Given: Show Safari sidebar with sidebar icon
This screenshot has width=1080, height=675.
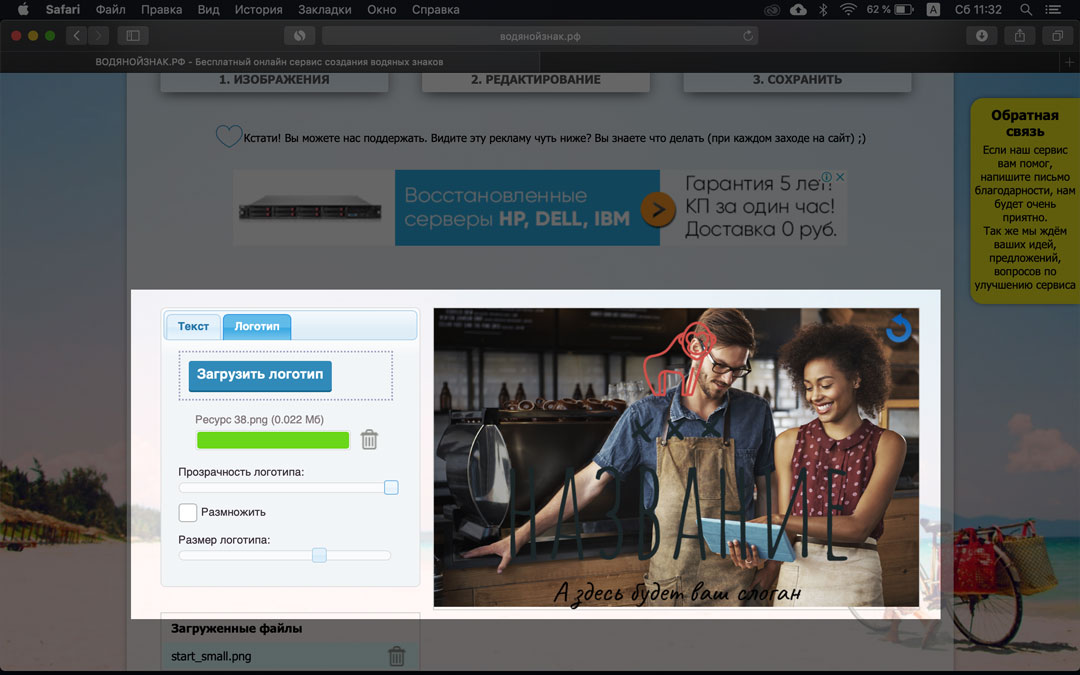Looking at the screenshot, I should [x=133, y=36].
